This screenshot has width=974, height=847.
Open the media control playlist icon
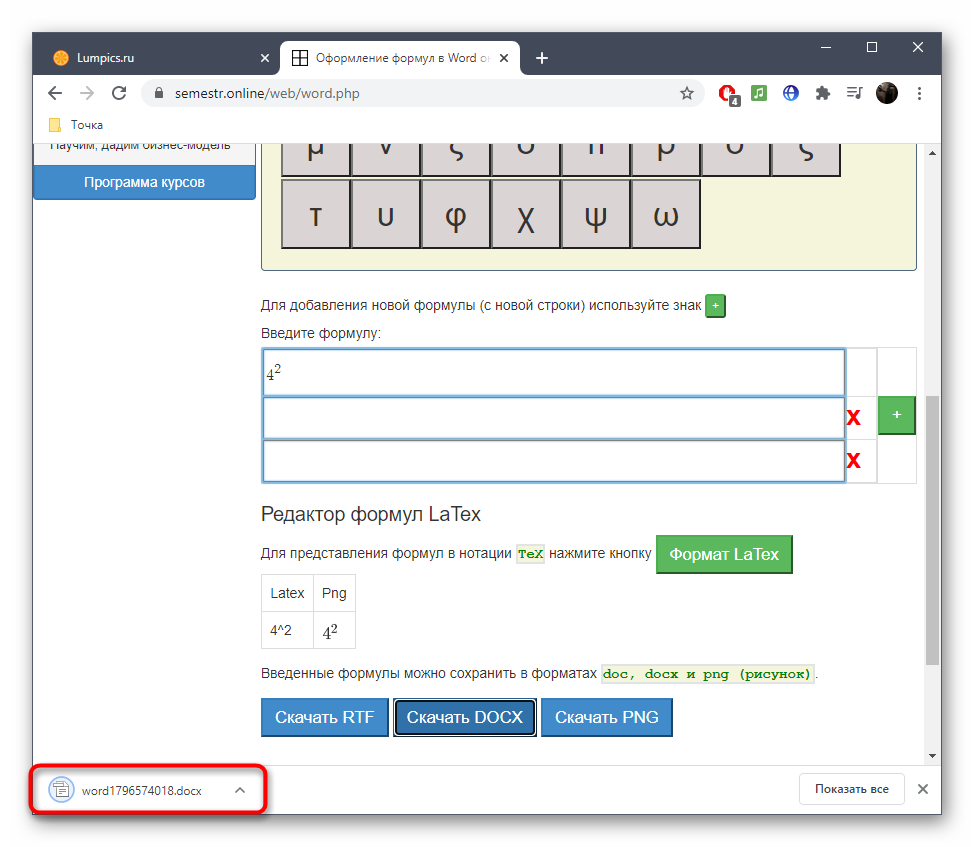(x=854, y=93)
